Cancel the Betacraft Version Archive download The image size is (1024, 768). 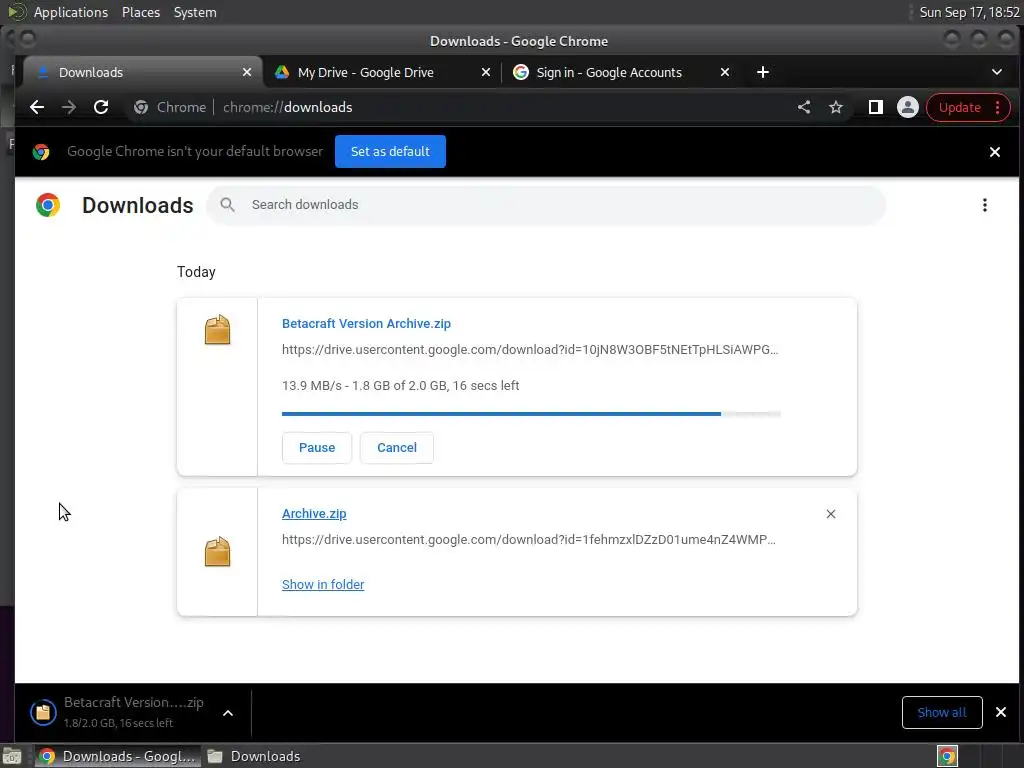(396, 448)
